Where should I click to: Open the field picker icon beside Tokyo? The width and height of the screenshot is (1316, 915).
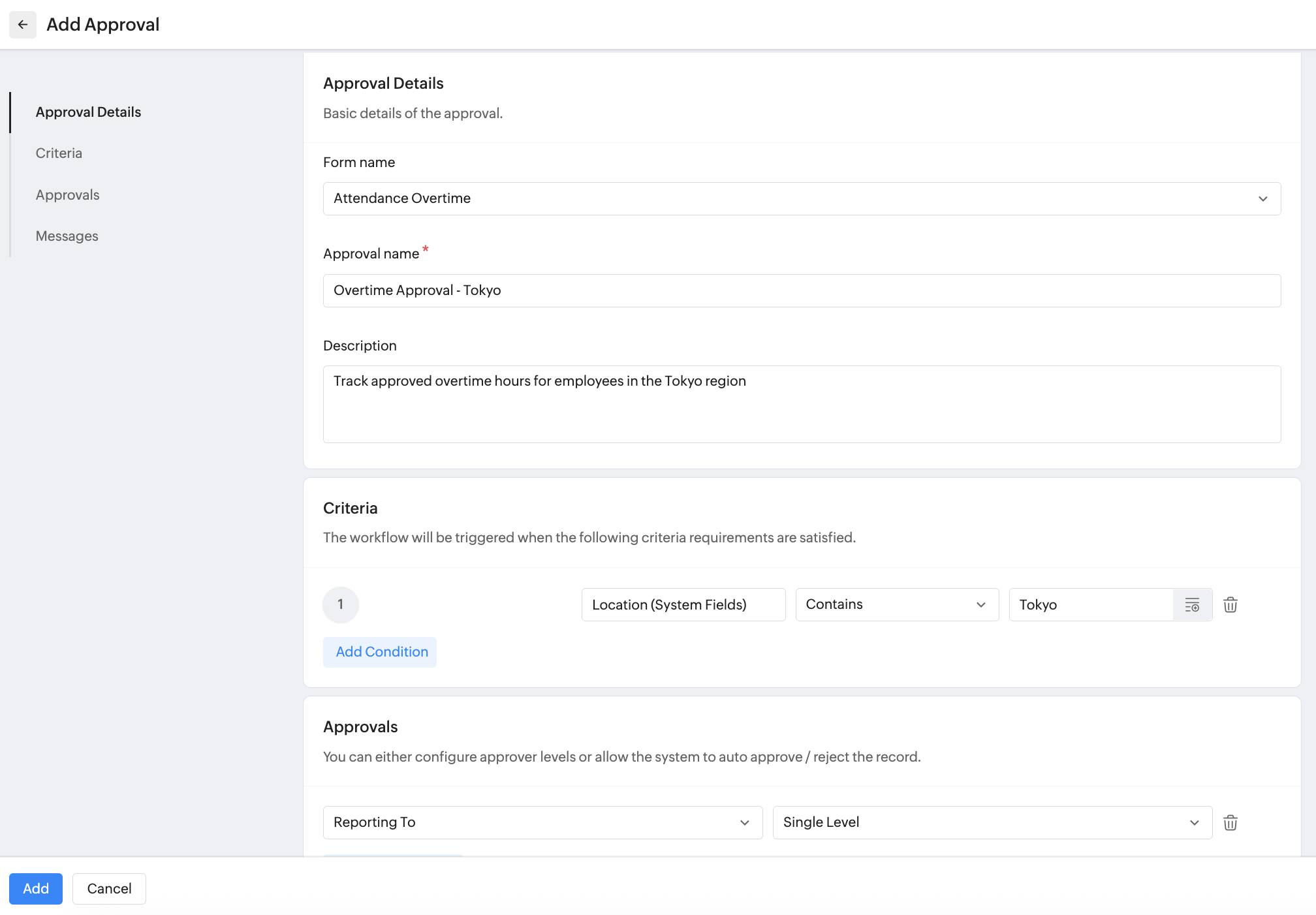pos(1192,605)
